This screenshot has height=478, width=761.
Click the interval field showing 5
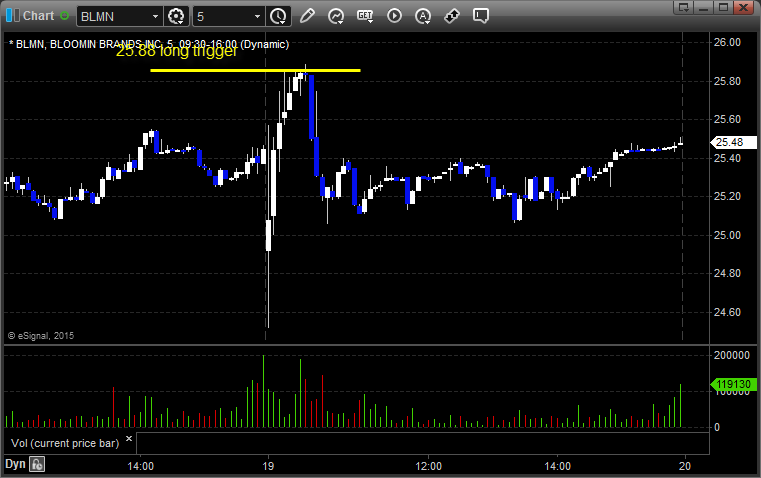point(222,16)
